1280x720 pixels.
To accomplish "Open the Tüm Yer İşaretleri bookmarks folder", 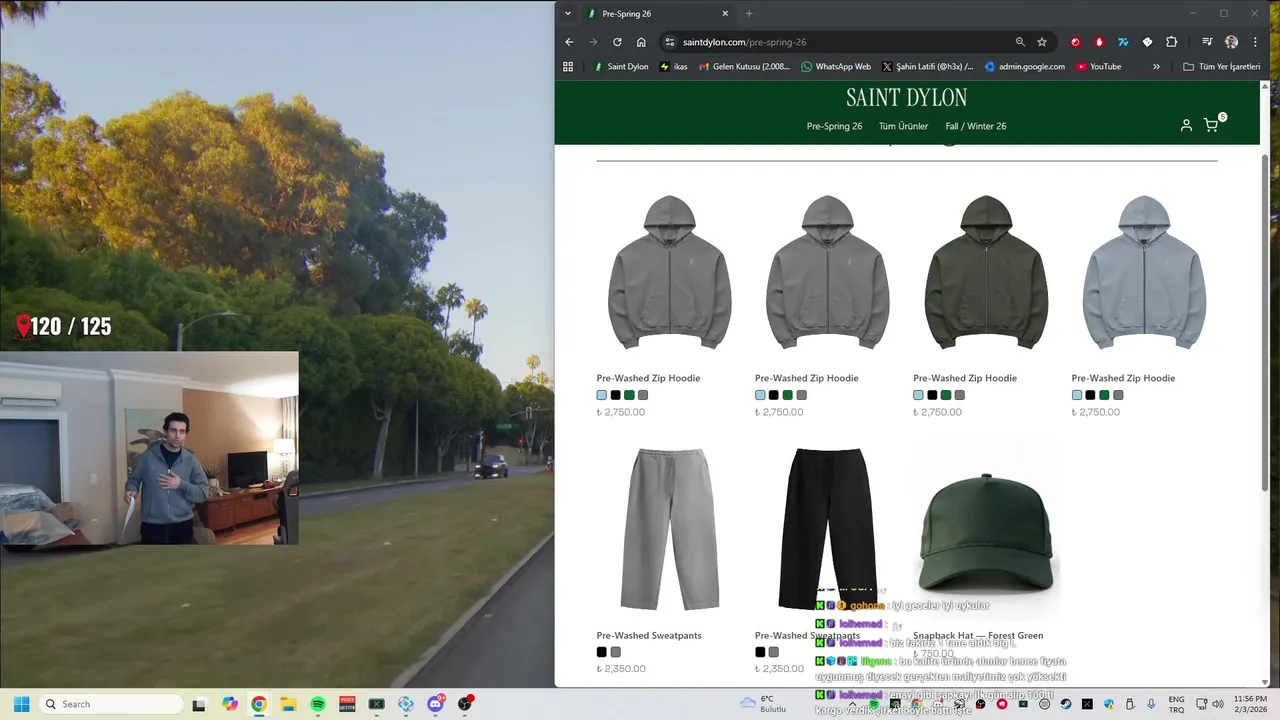I will (1221, 67).
